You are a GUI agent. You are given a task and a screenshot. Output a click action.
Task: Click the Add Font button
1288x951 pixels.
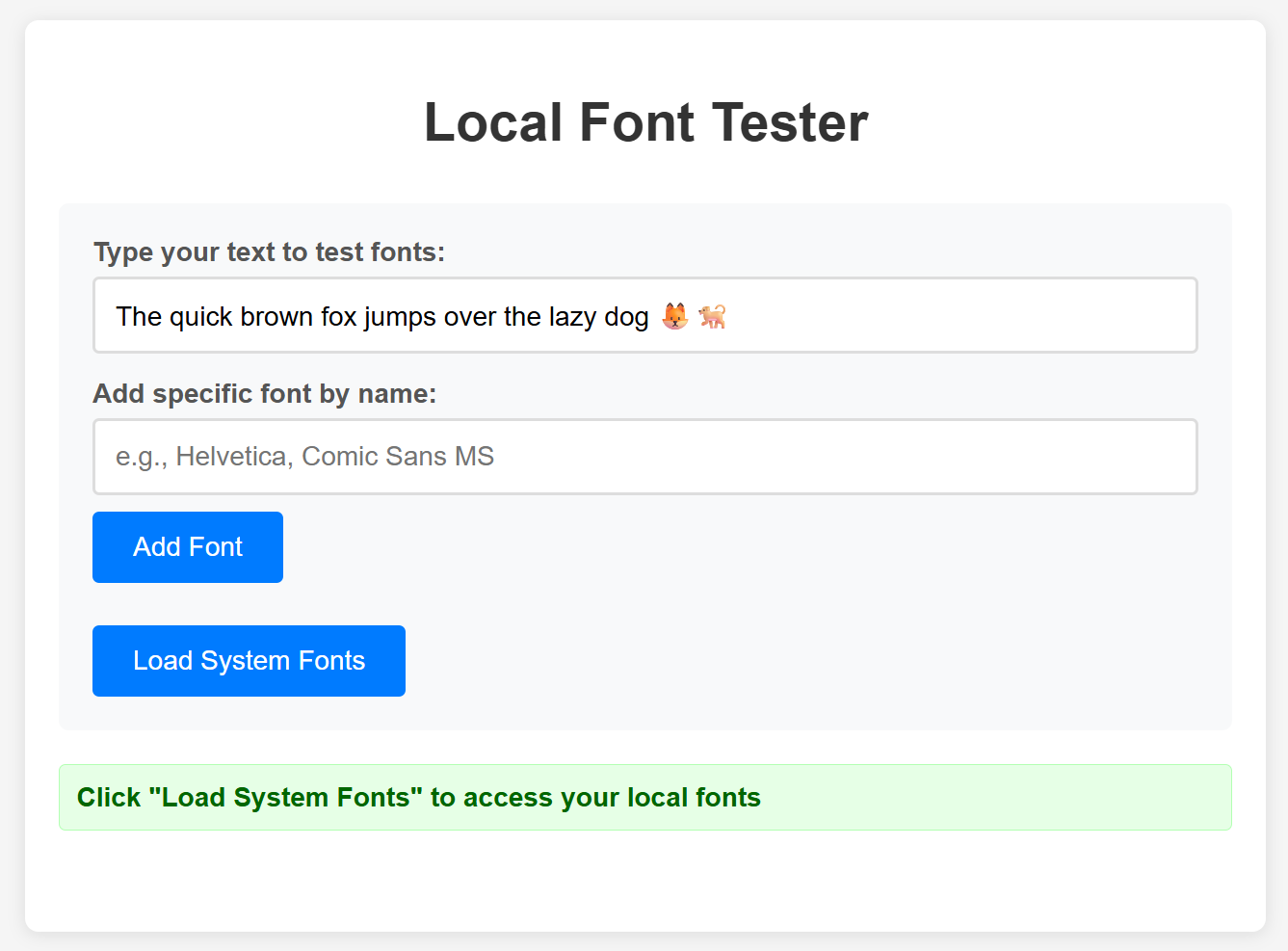pyautogui.click(x=187, y=546)
